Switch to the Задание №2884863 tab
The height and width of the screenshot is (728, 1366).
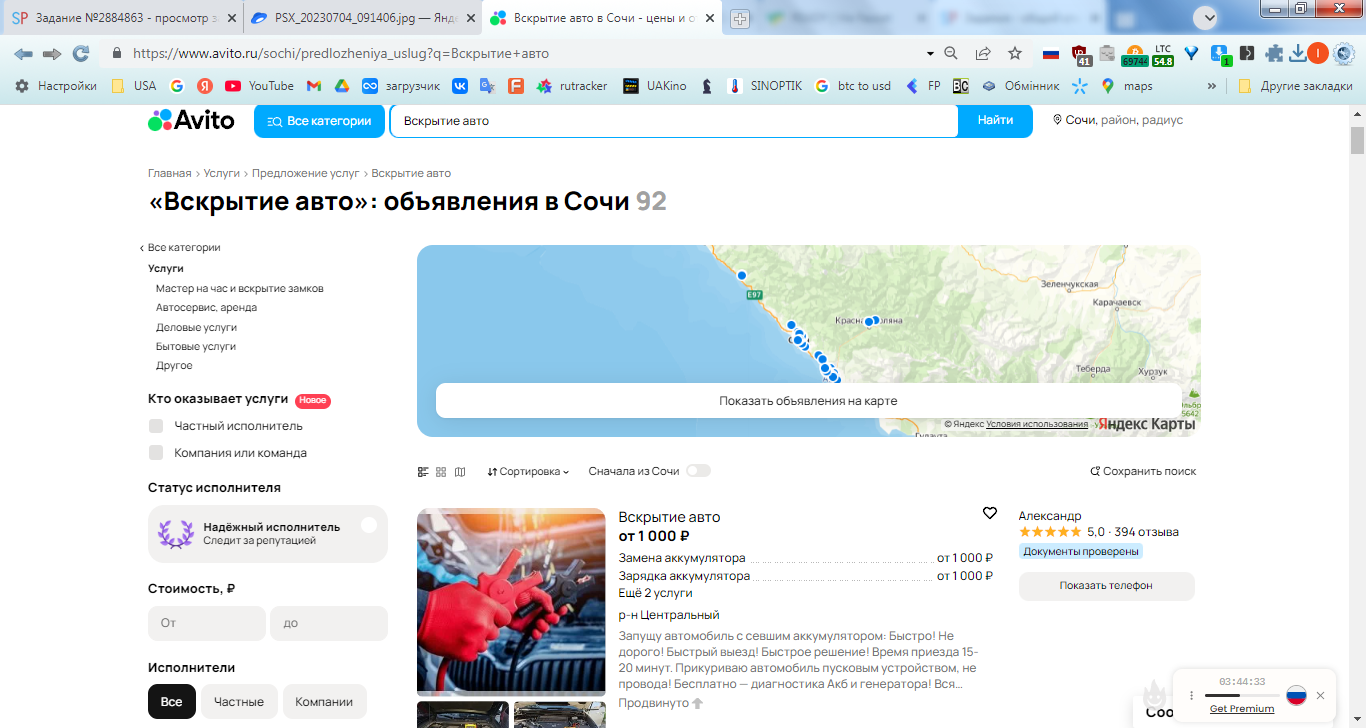(123, 18)
